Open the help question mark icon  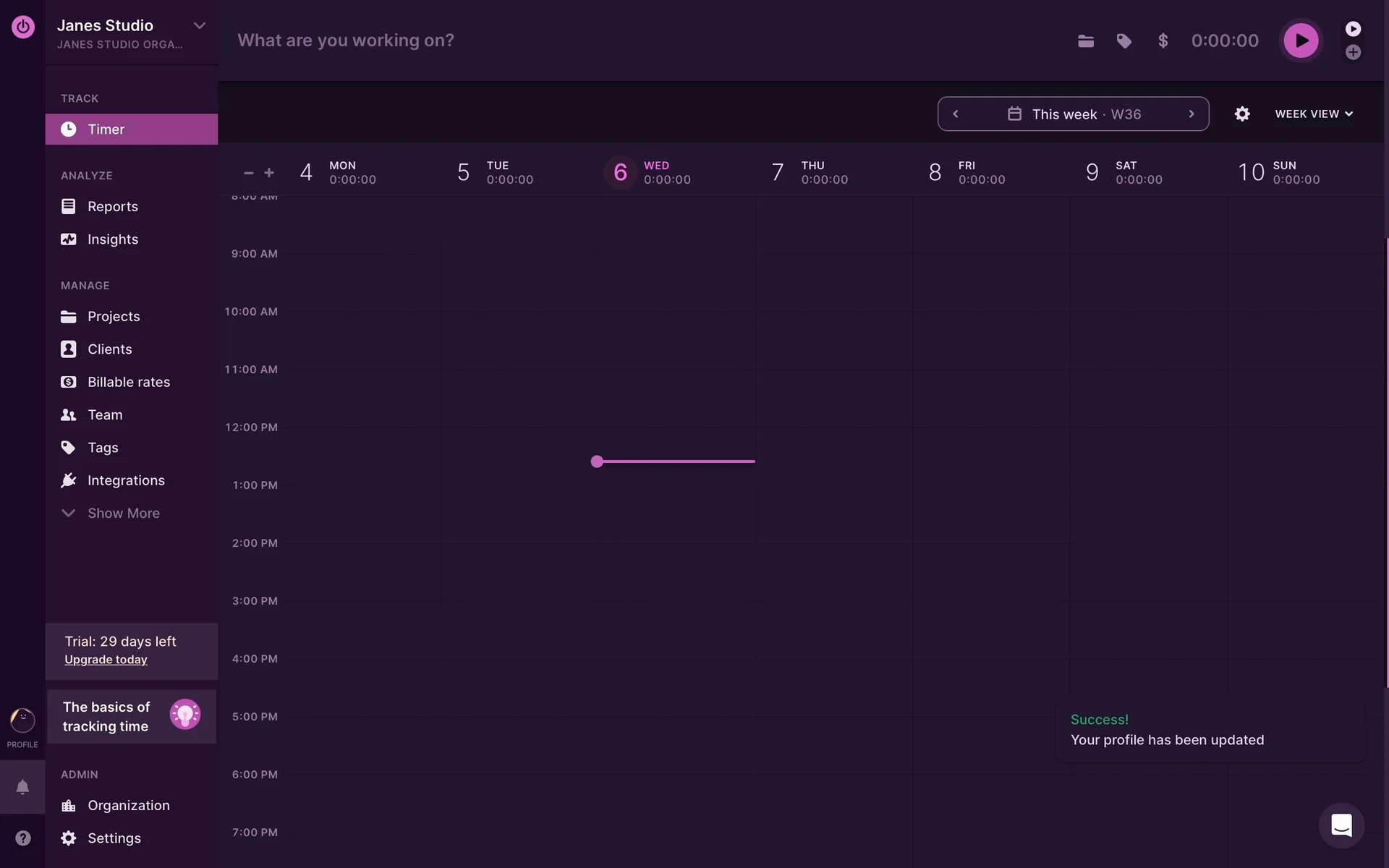[x=23, y=838]
